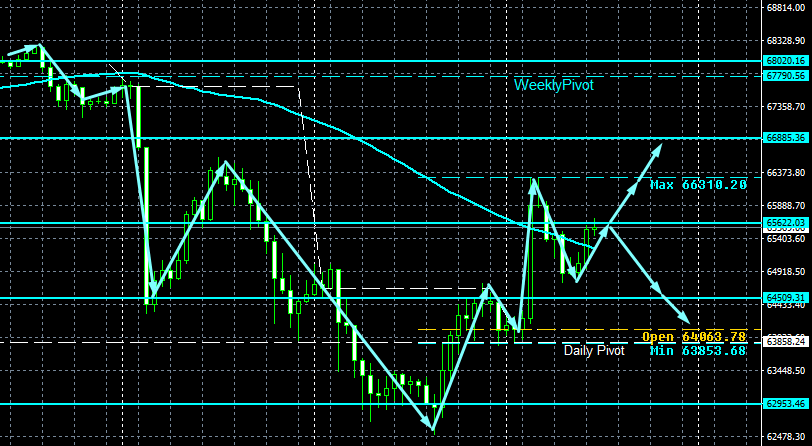Click the 64509.31 price tag on axis
The image size is (812, 446).
pyautogui.click(x=785, y=298)
